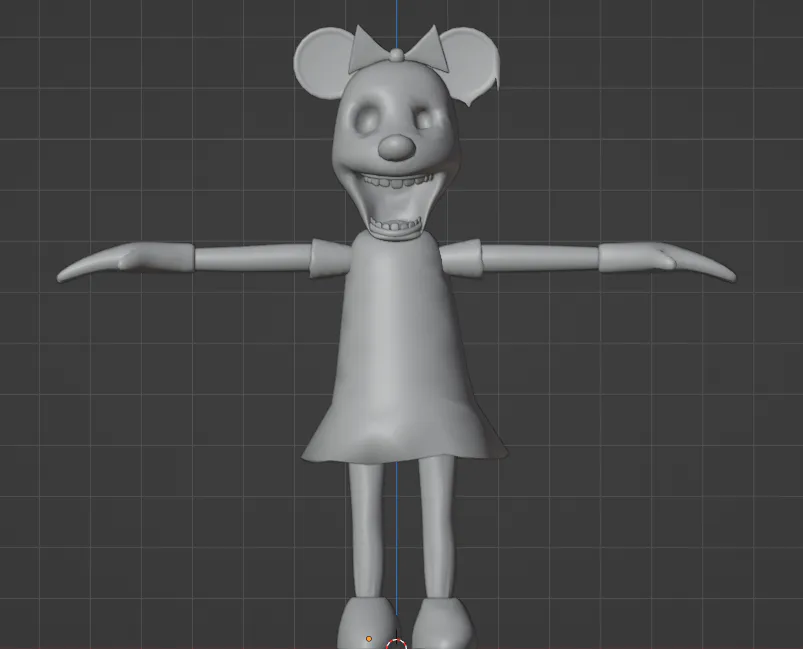This screenshot has width=803, height=649.
Task: Select the orange object origin dot
Action: coord(369,639)
